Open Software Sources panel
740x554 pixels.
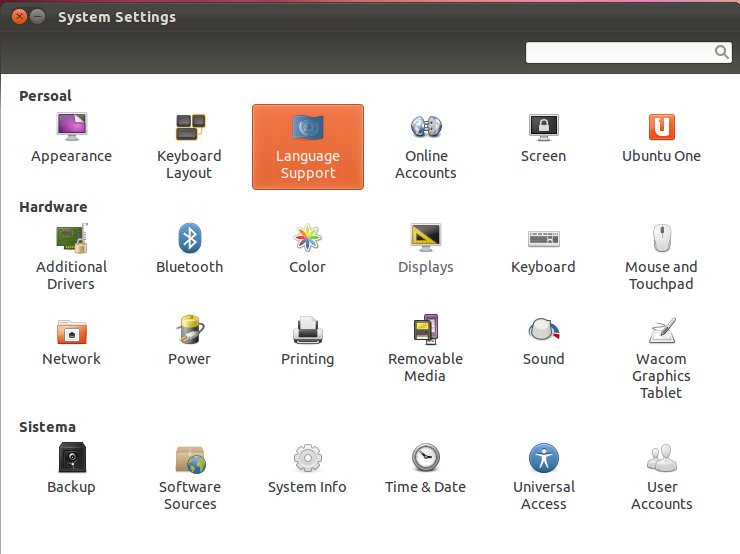click(190, 477)
